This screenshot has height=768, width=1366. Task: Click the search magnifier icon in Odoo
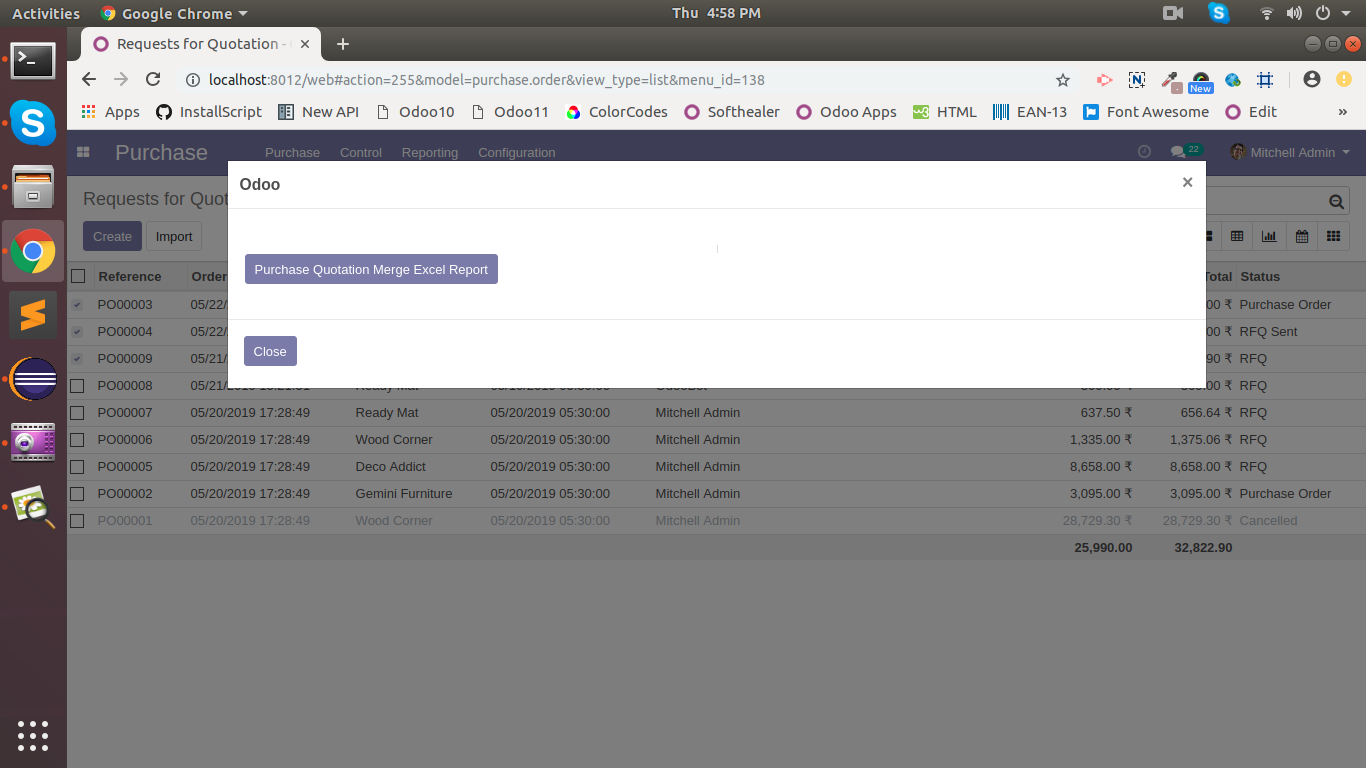click(x=1337, y=202)
